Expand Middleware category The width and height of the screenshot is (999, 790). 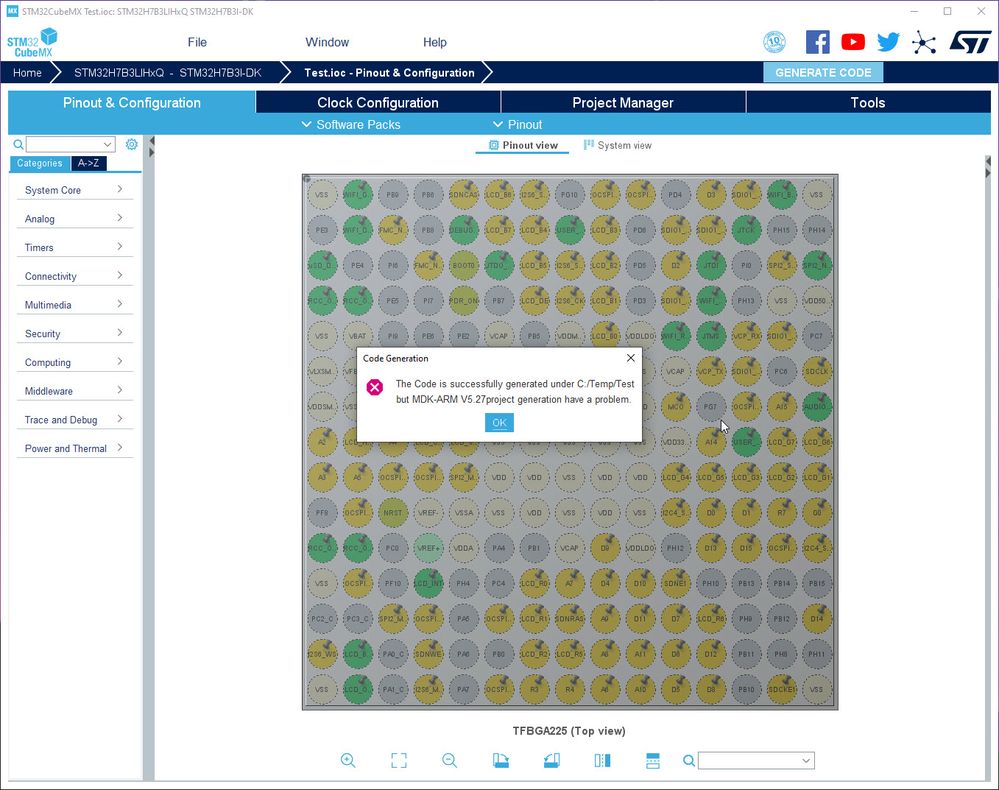(x=74, y=391)
